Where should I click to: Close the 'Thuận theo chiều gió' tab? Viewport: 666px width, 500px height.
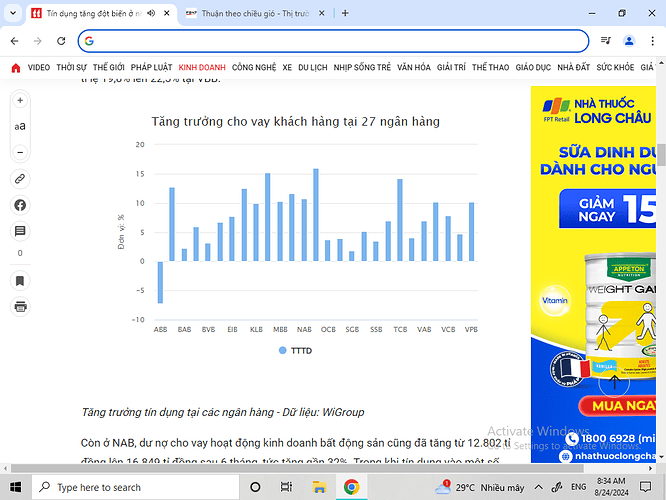pyautogui.click(x=322, y=14)
